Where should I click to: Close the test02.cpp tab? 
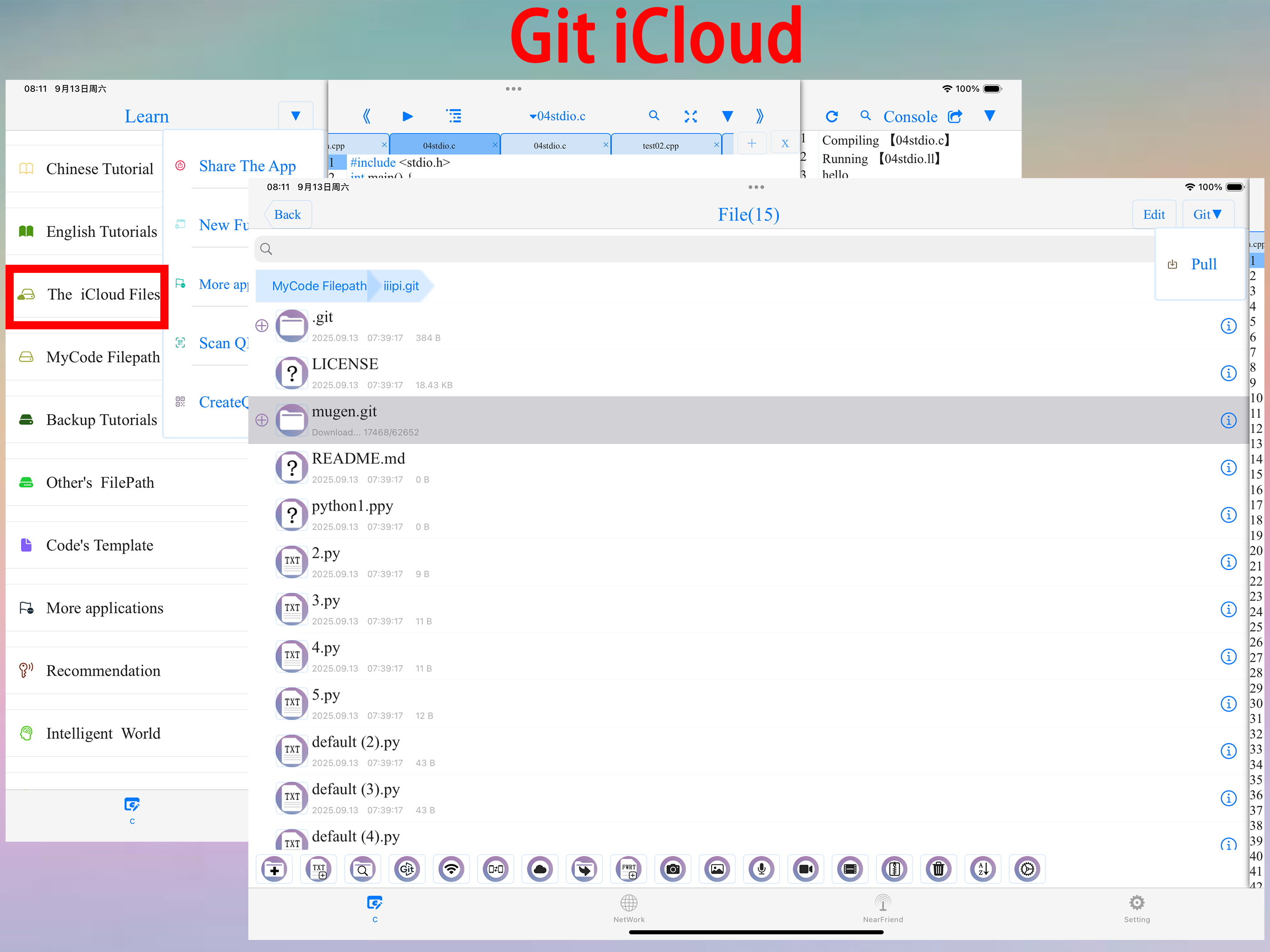(716, 145)
